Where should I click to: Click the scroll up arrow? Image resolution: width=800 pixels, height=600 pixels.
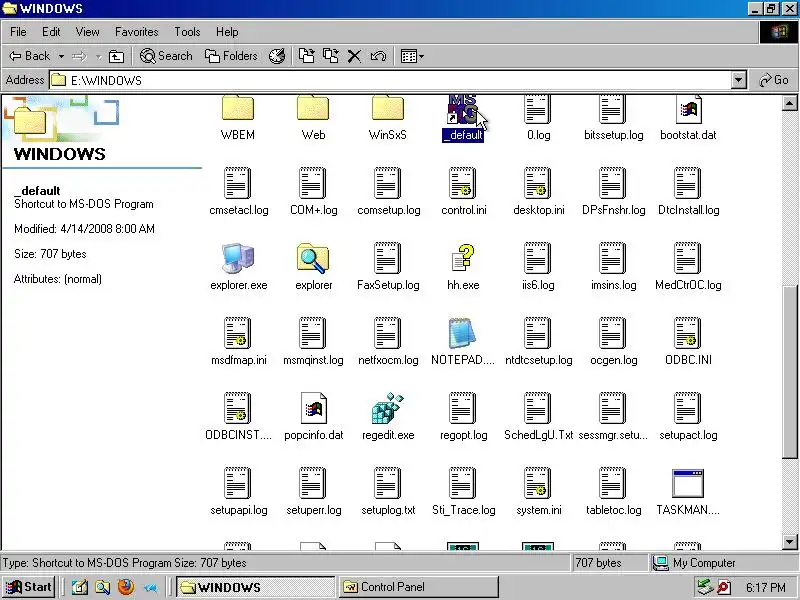(x=789, y=104)
